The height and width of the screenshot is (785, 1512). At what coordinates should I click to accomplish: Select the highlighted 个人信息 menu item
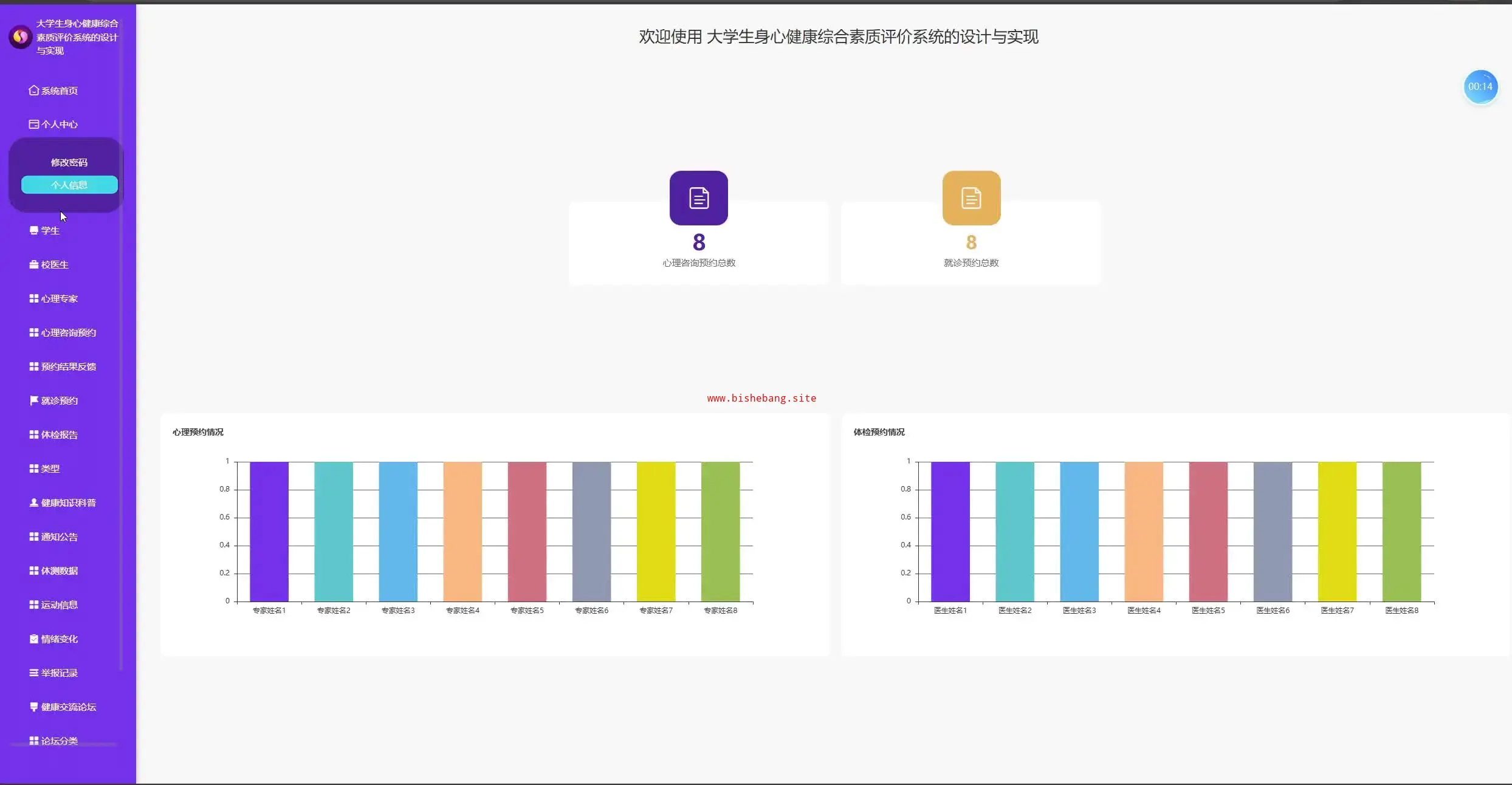click(x=69, y=185)
